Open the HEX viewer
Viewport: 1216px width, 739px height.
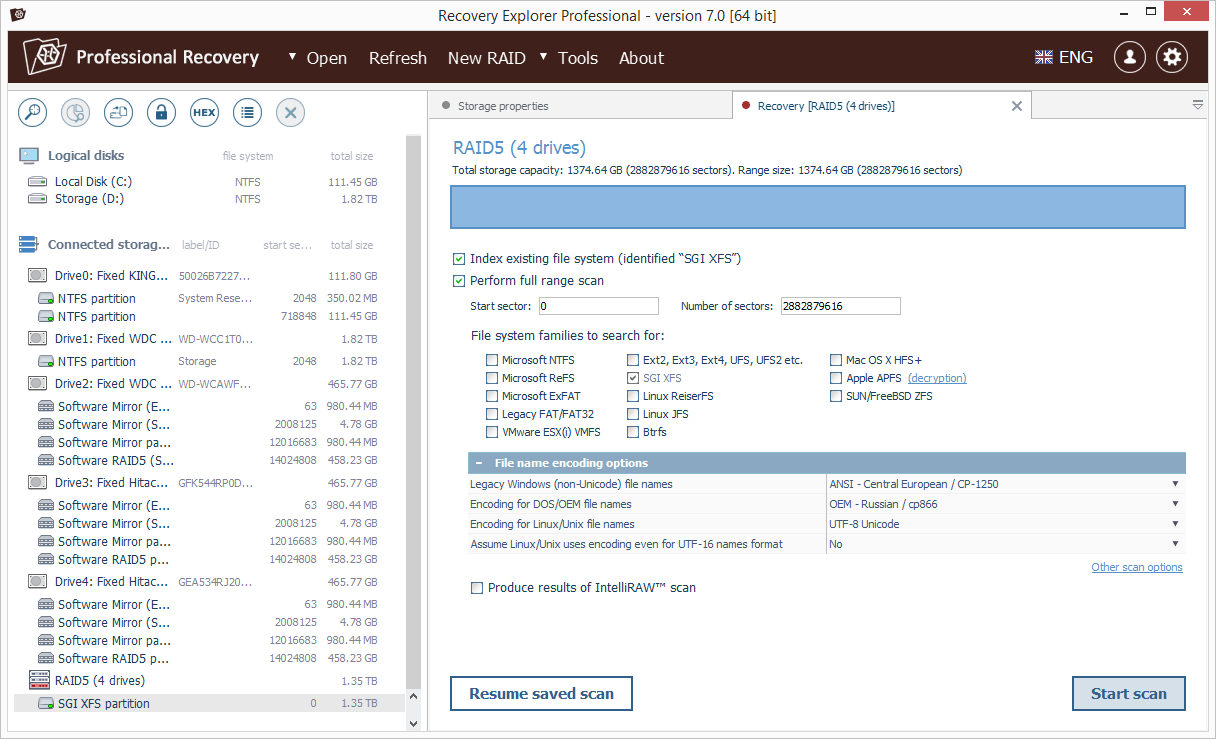(x=204, y=112)
